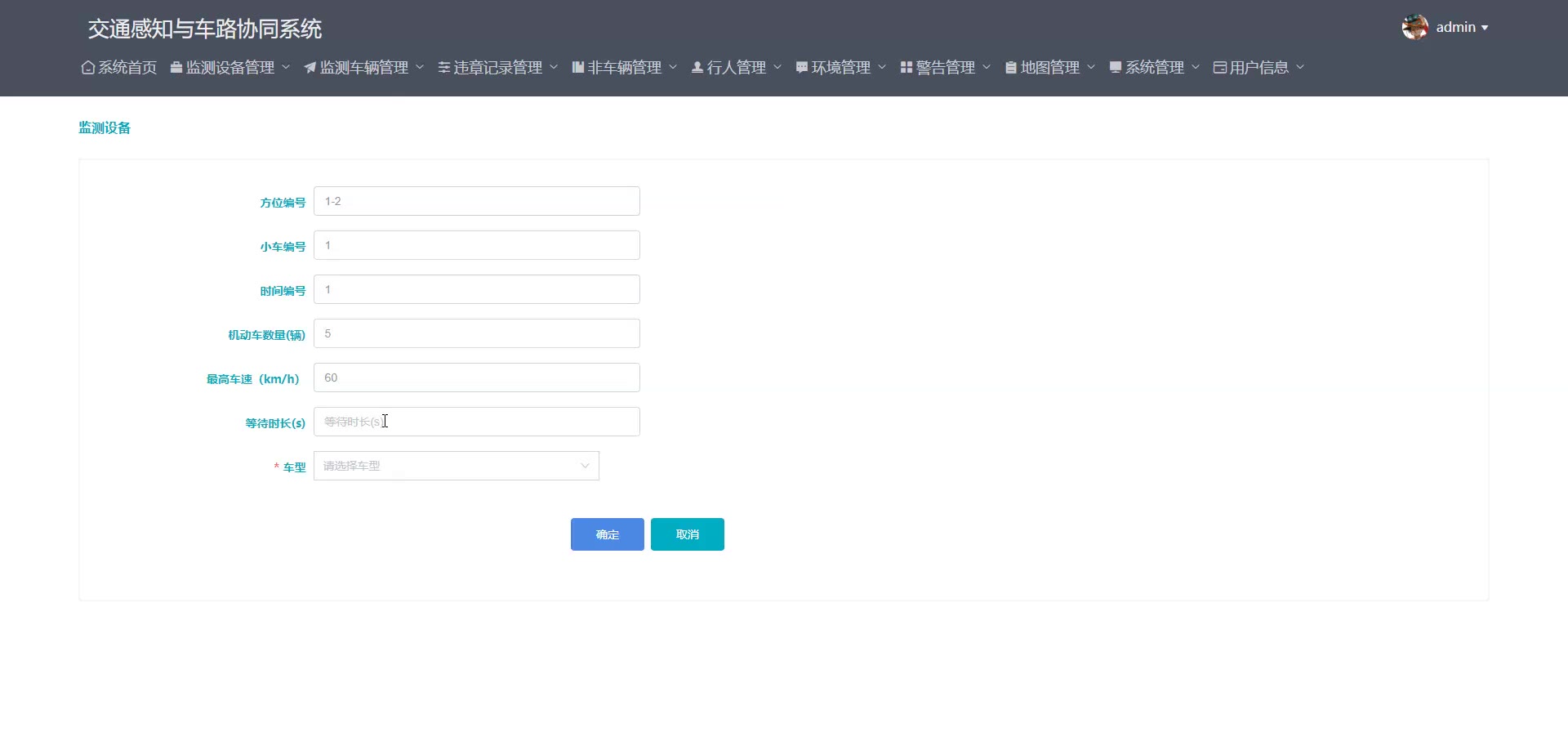The image size is (1568, 755).
Task: Click the person icon for 行人管理
Action: click(697, 68)
